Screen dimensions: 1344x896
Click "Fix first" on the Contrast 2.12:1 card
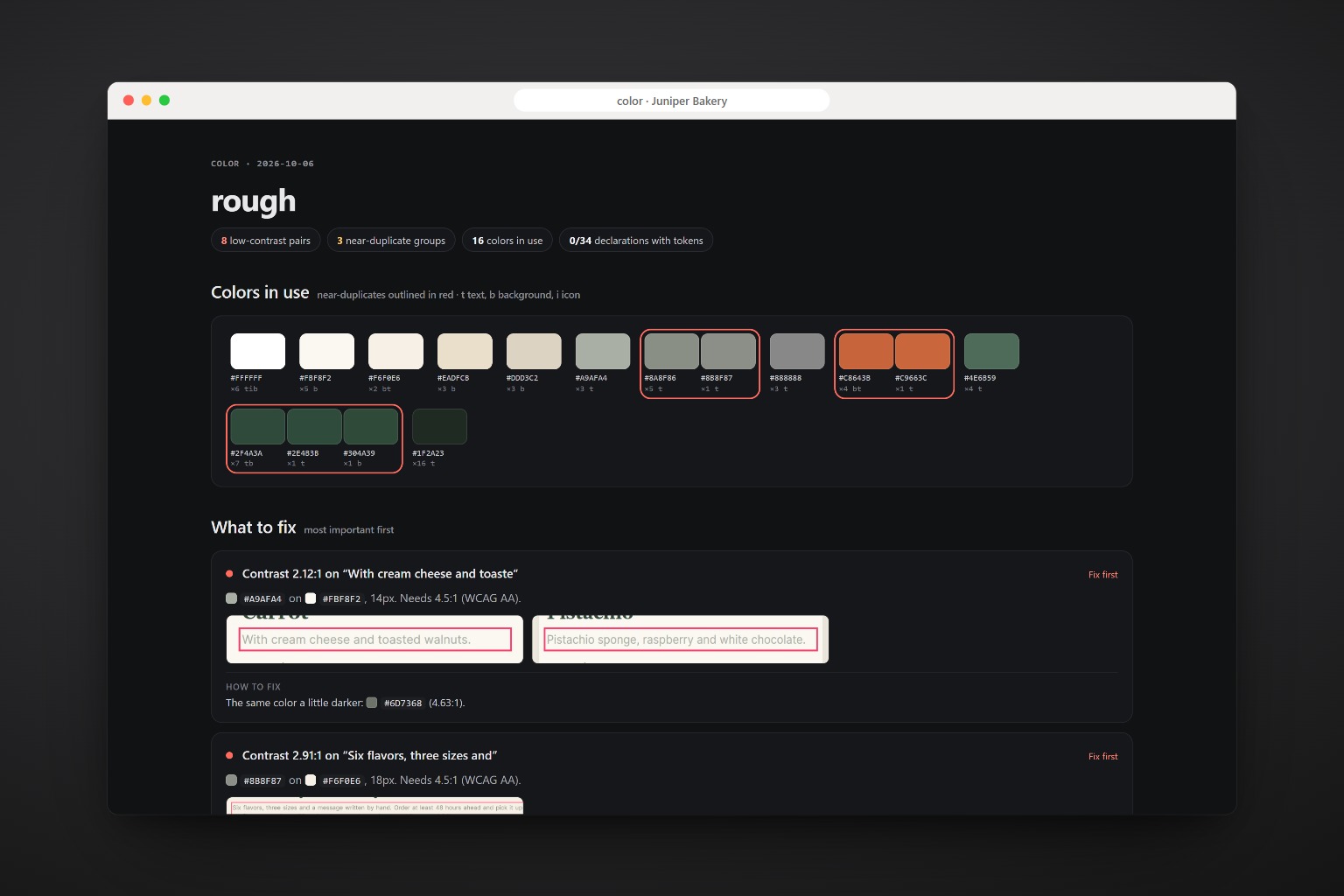point(1103,575)
